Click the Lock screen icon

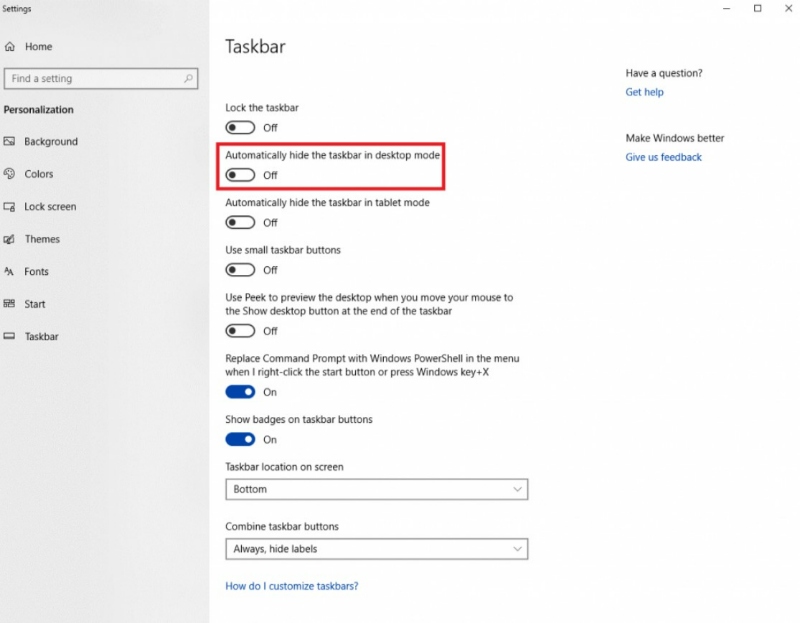9,207
